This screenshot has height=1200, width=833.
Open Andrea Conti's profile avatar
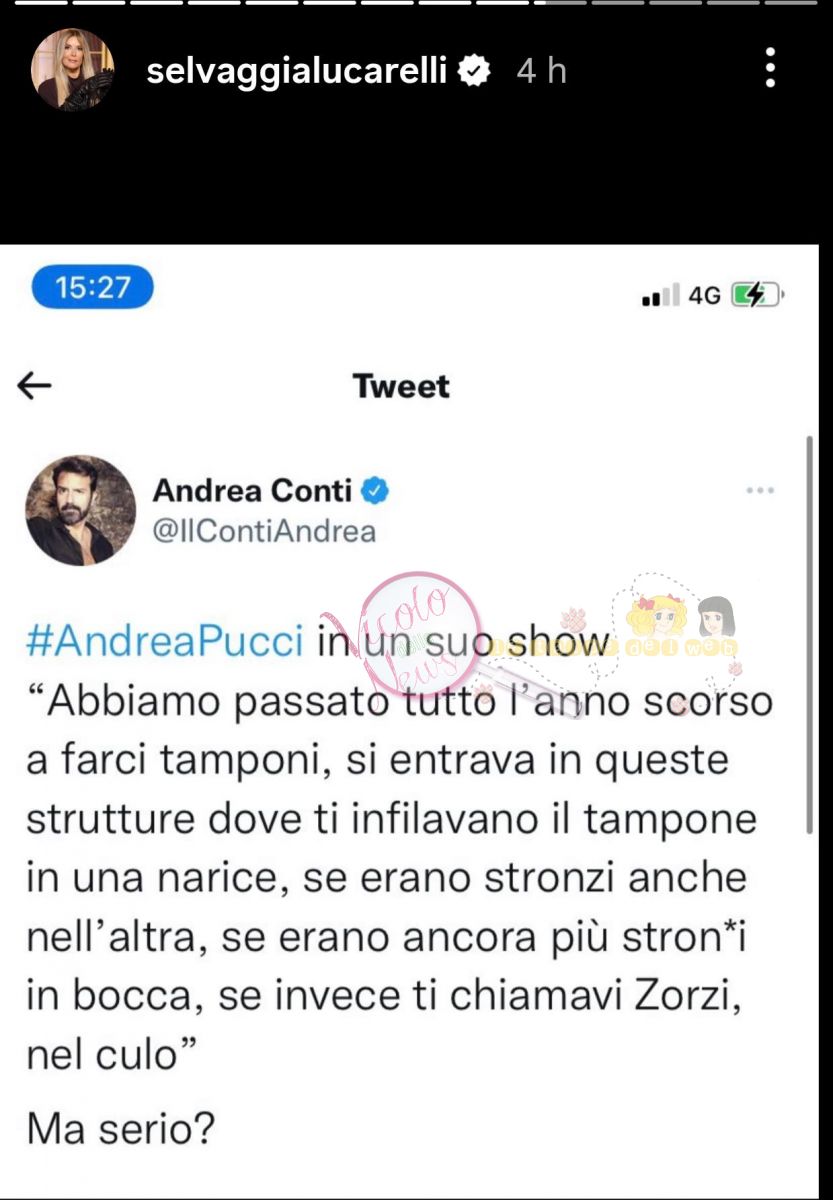(80, 511)
